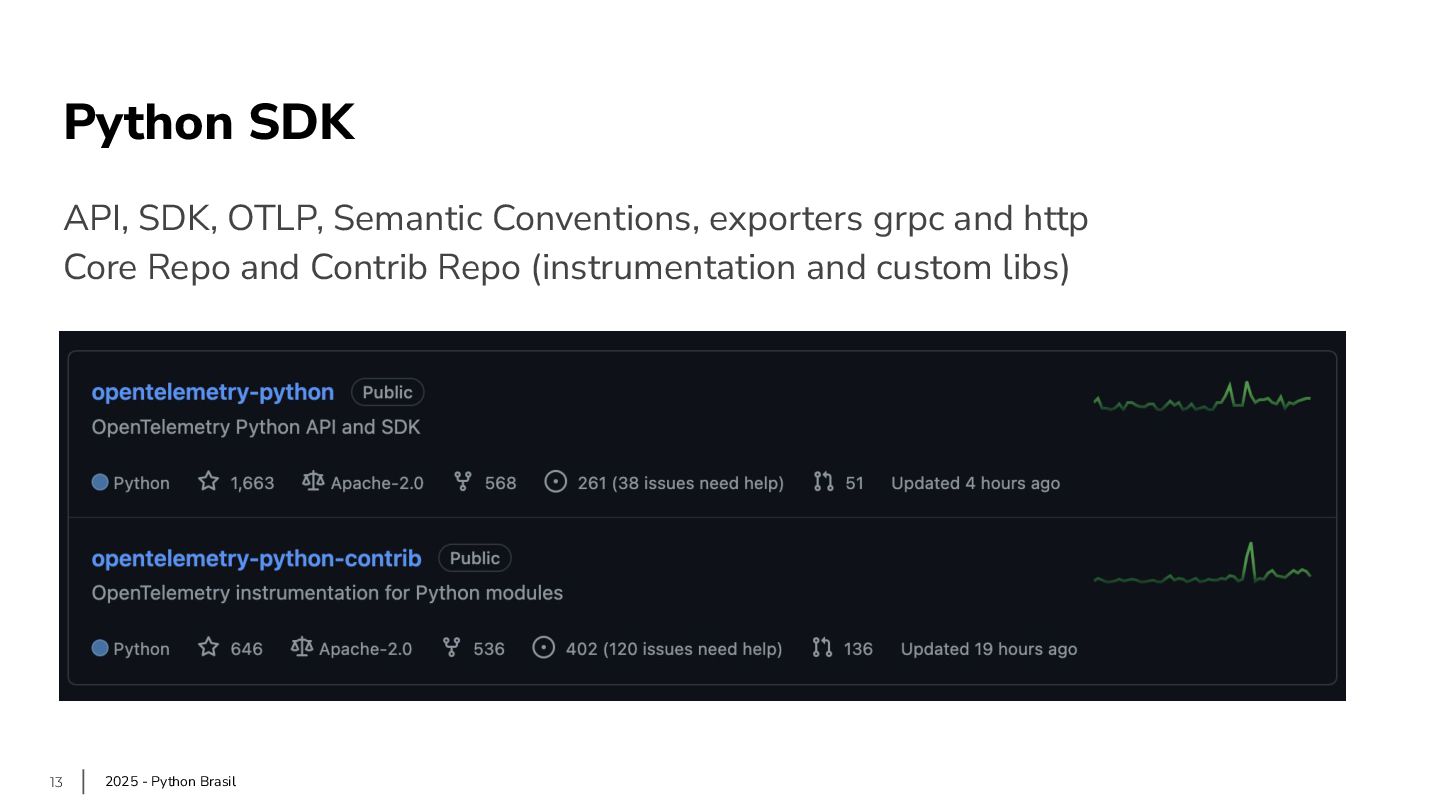Click the Python language dot of opentelemetry-python
Viewport: 1440px width, 810px height.
coord(100,483)
